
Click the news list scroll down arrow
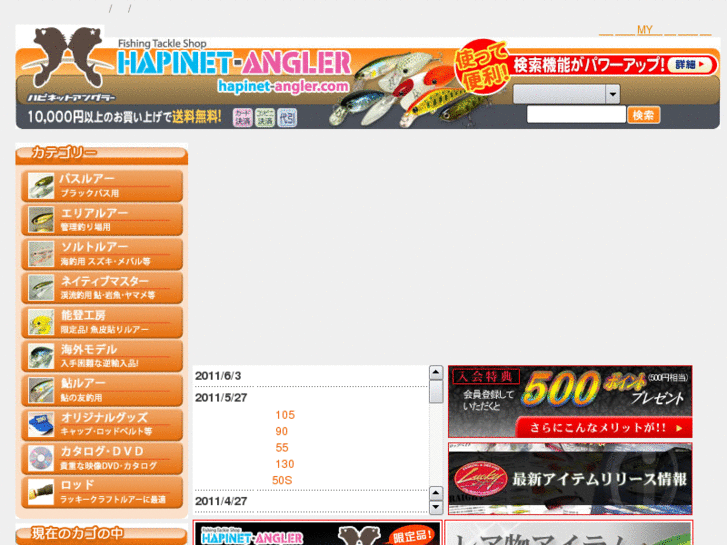436,507
